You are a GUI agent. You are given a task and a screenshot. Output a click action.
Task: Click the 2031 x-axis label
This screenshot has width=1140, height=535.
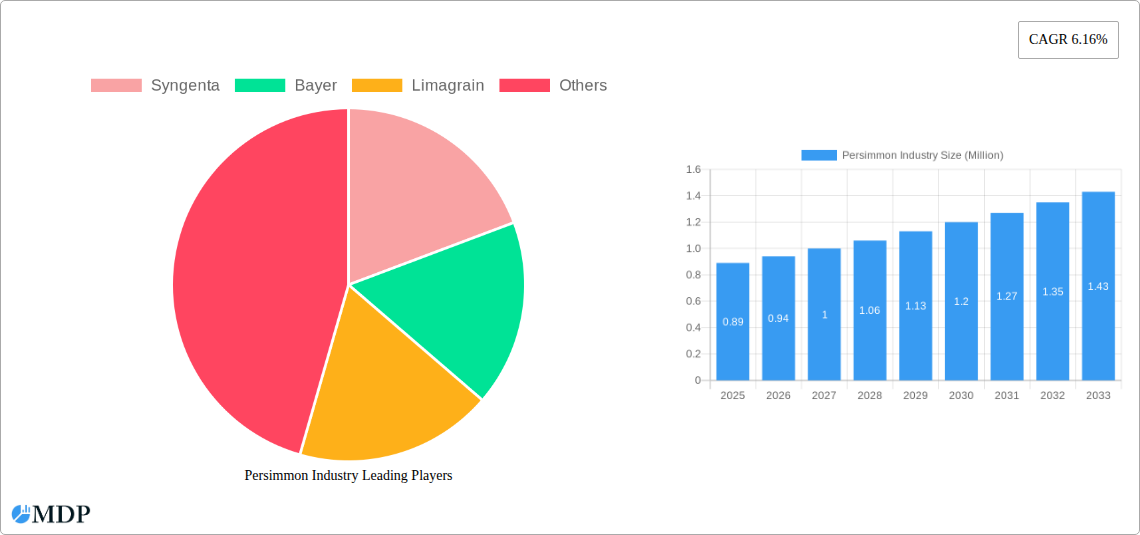[x=1007, y=395]
